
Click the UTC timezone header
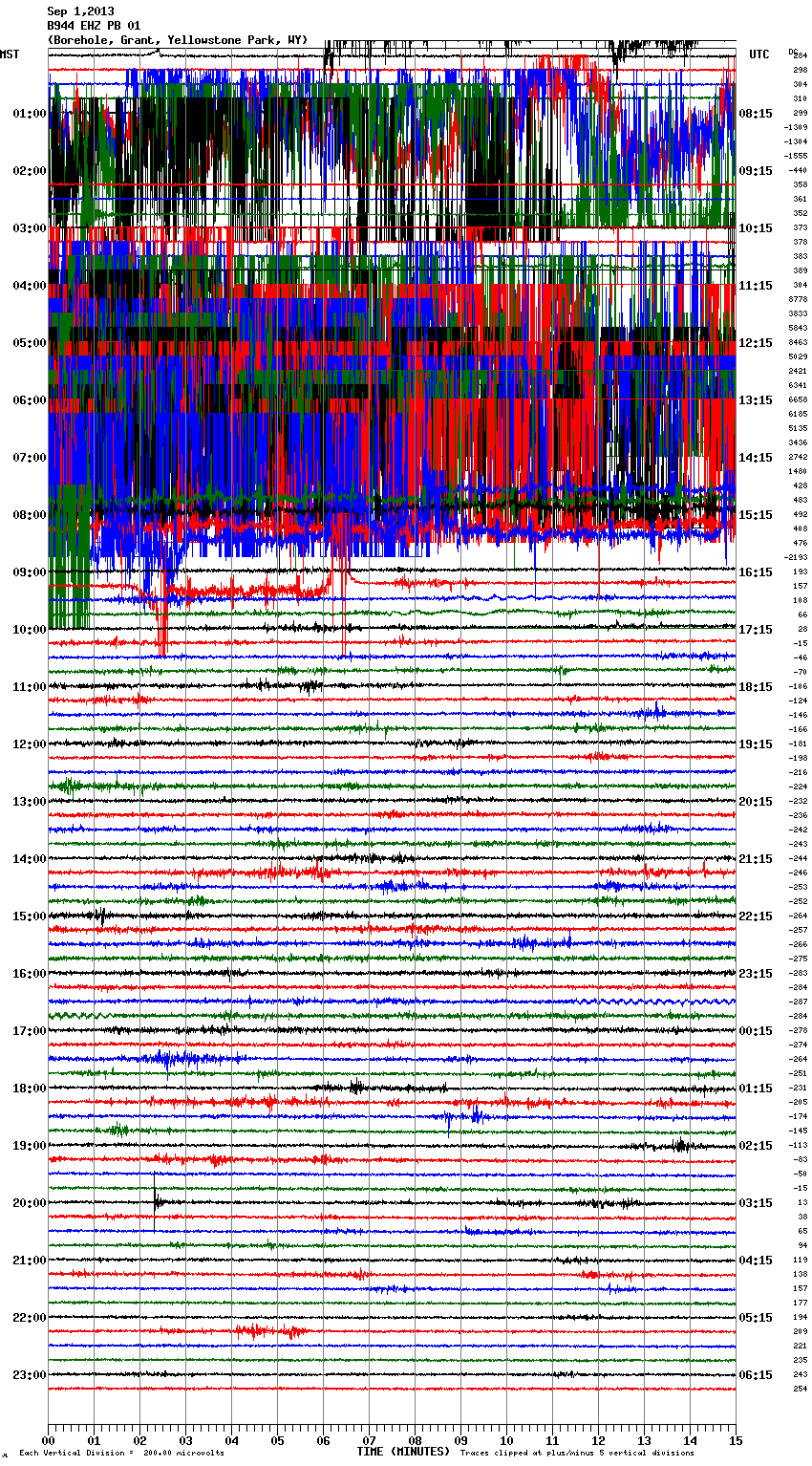tap(759, 54)
